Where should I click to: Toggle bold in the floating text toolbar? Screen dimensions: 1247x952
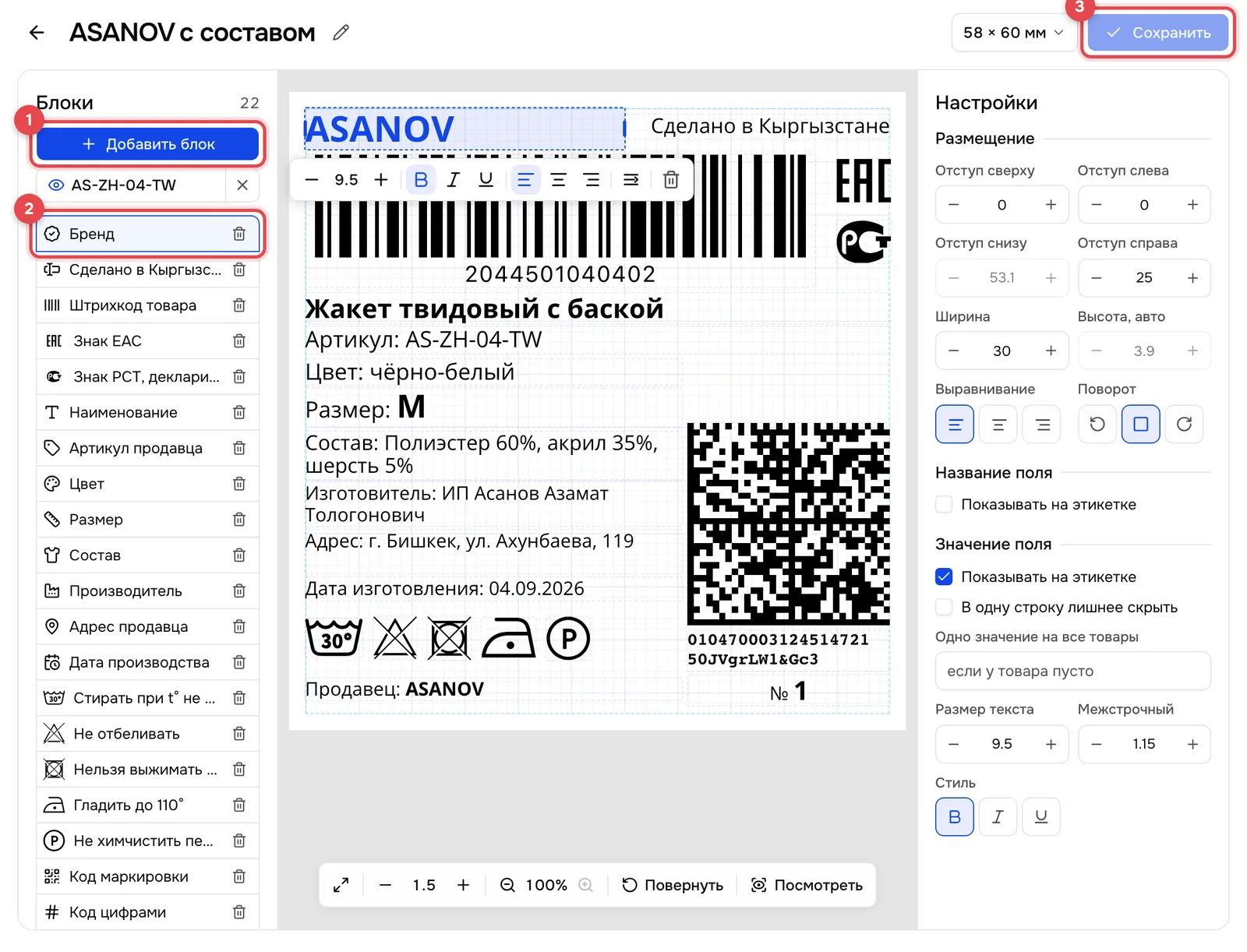tap(421, 180)
